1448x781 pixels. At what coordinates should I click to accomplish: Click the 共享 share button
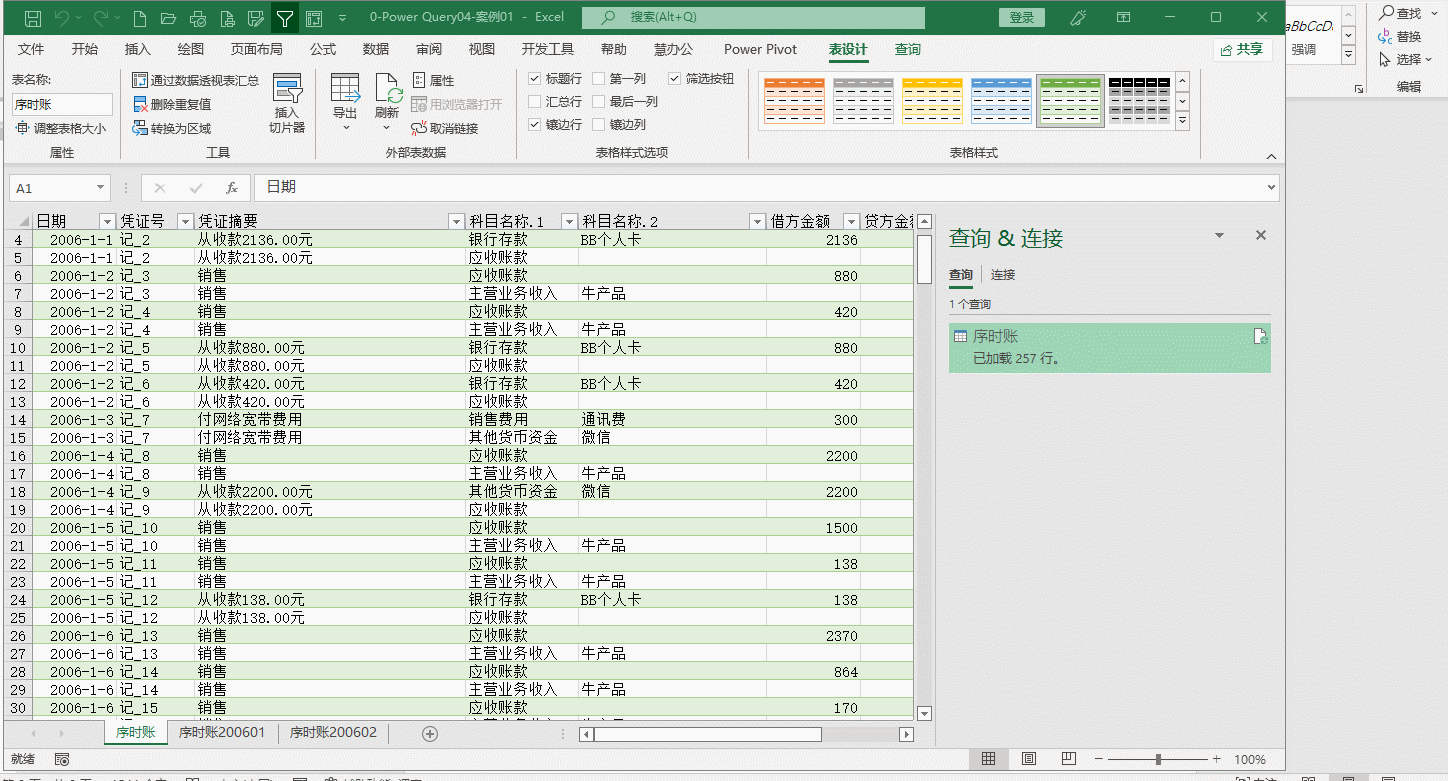point(1242,49)
